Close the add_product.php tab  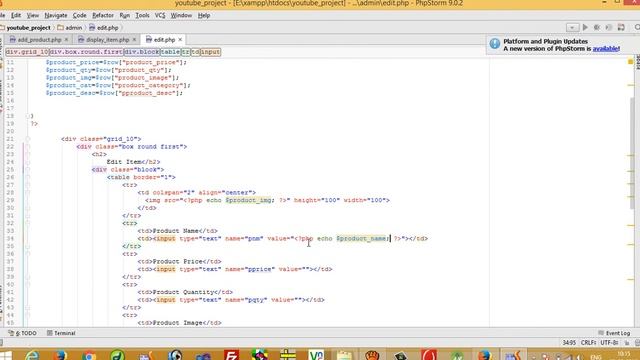tap(67, 40)
